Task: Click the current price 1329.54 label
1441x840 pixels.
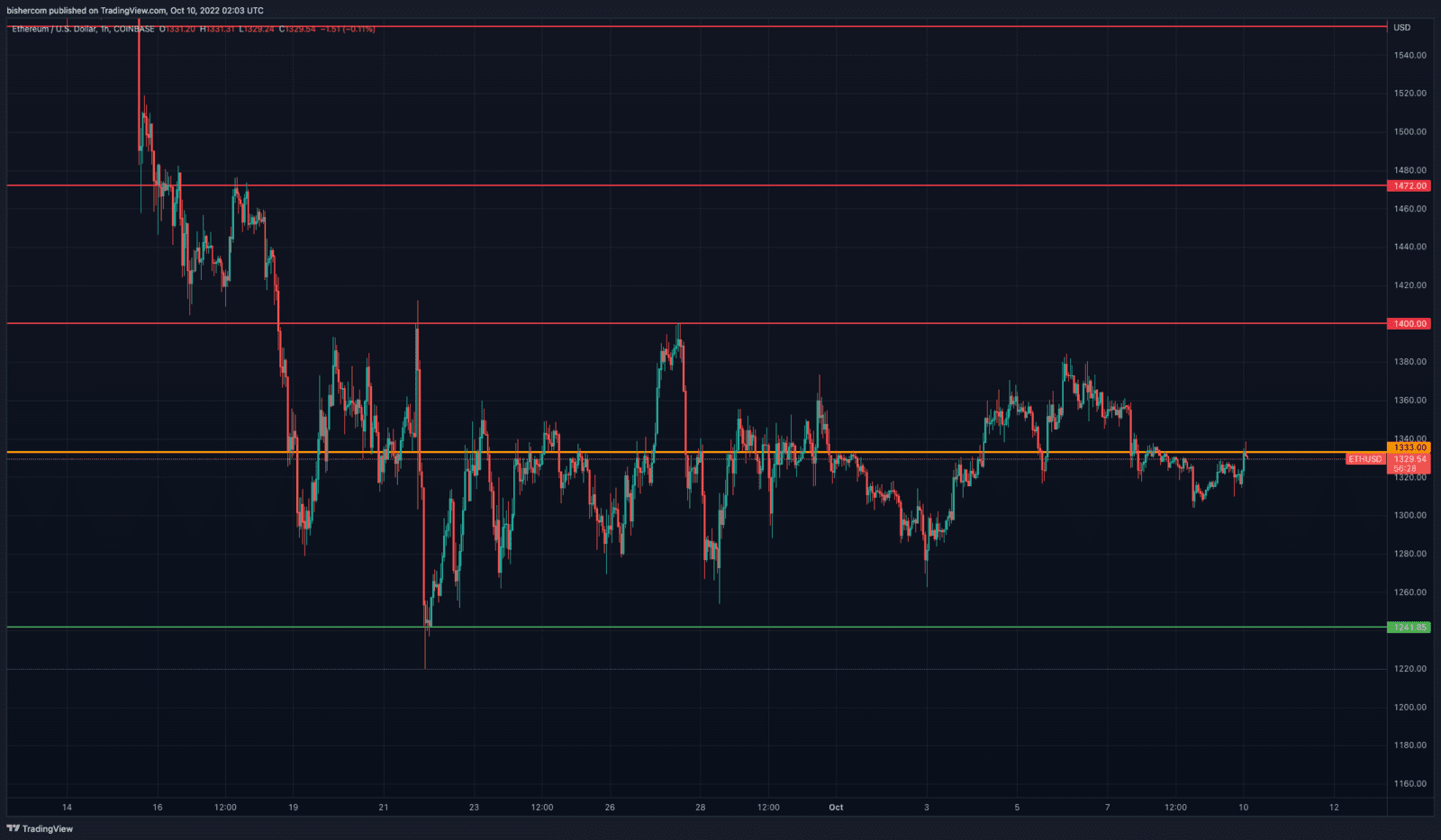Action: click(x=1409, y=459)
